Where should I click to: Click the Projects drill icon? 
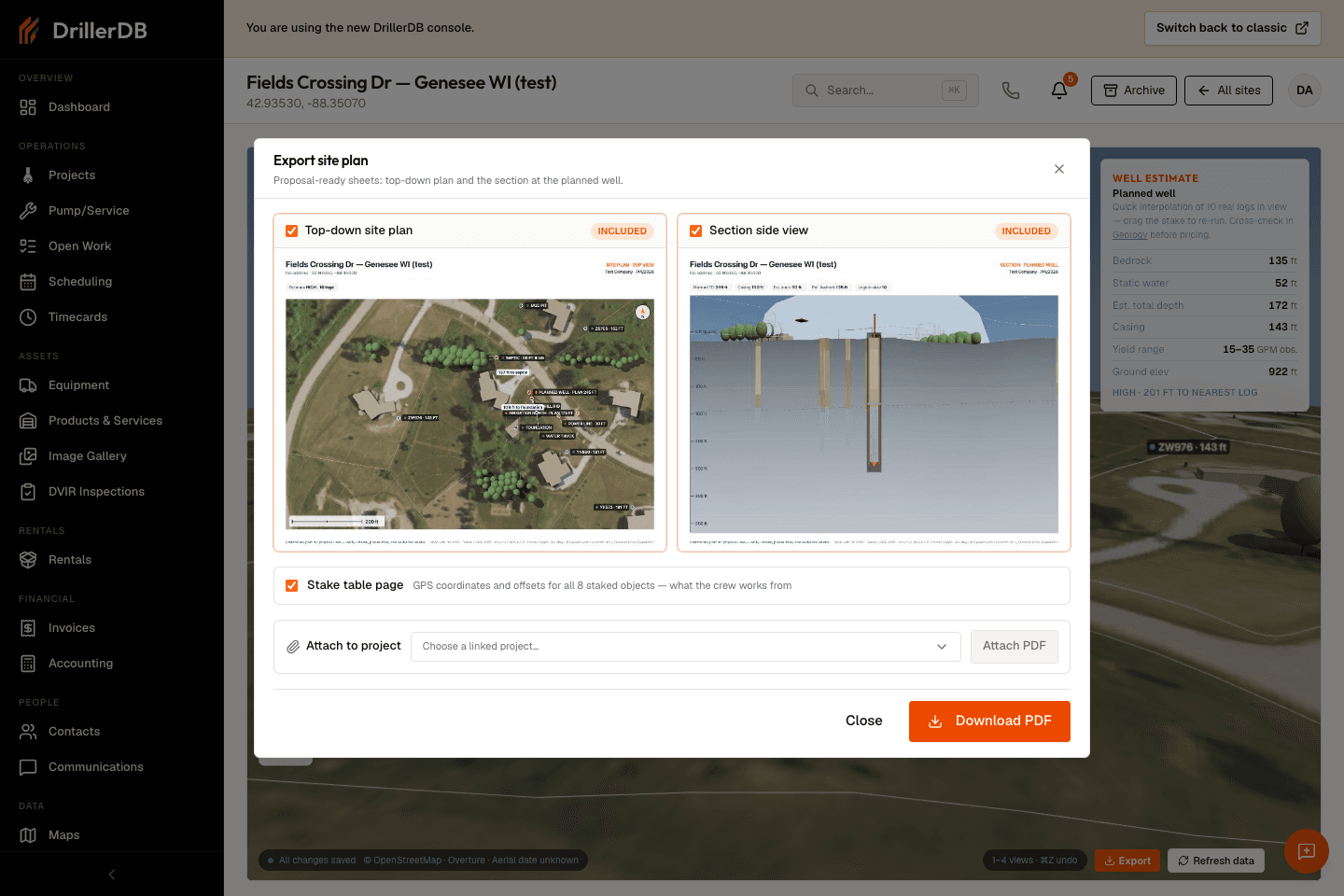click(28, 175)
